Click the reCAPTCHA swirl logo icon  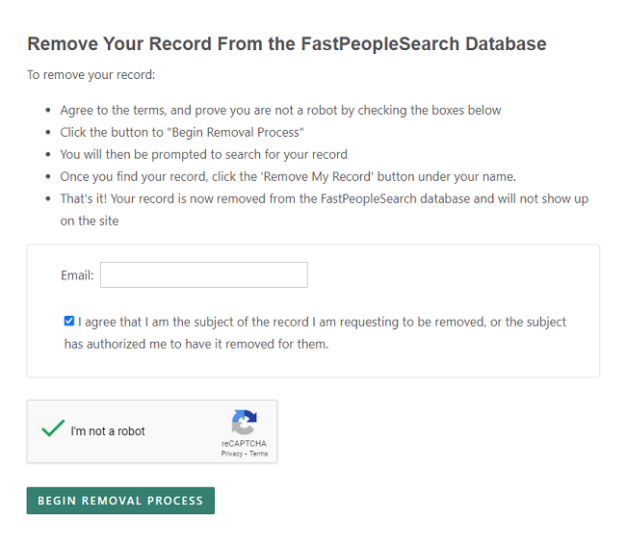pos(244,422)
